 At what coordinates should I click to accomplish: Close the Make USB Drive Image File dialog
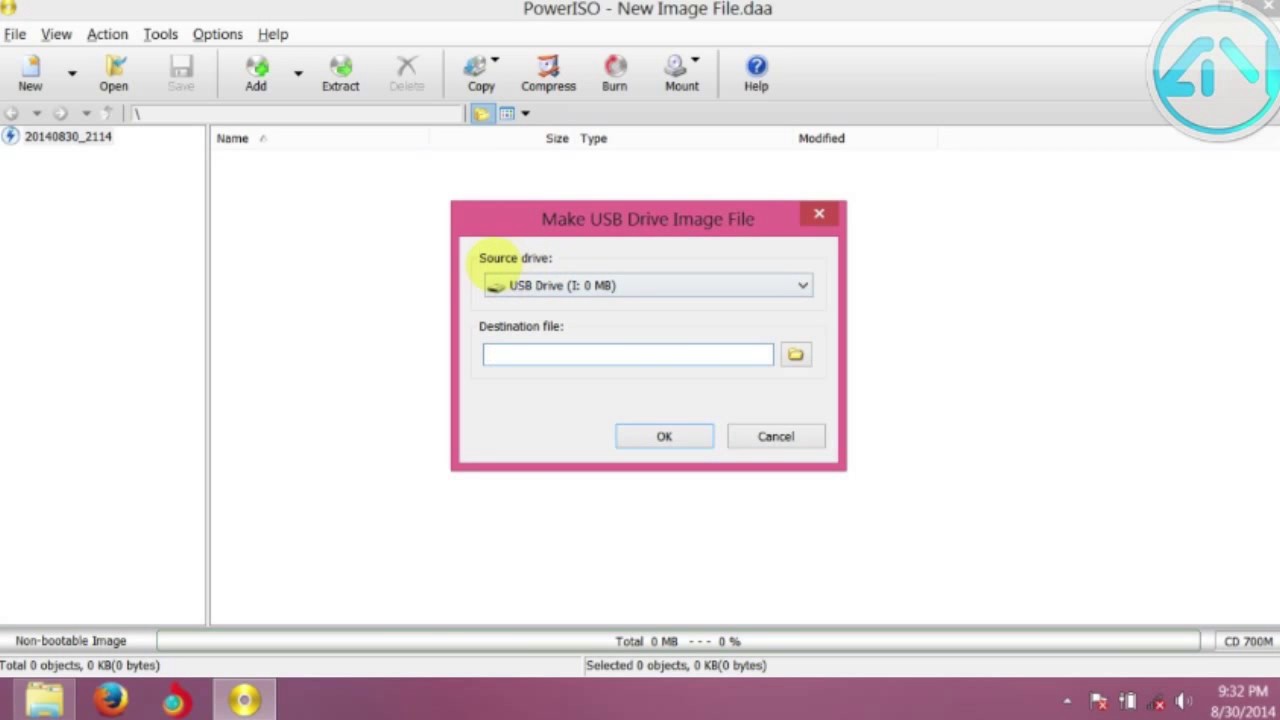pos(819,214)
